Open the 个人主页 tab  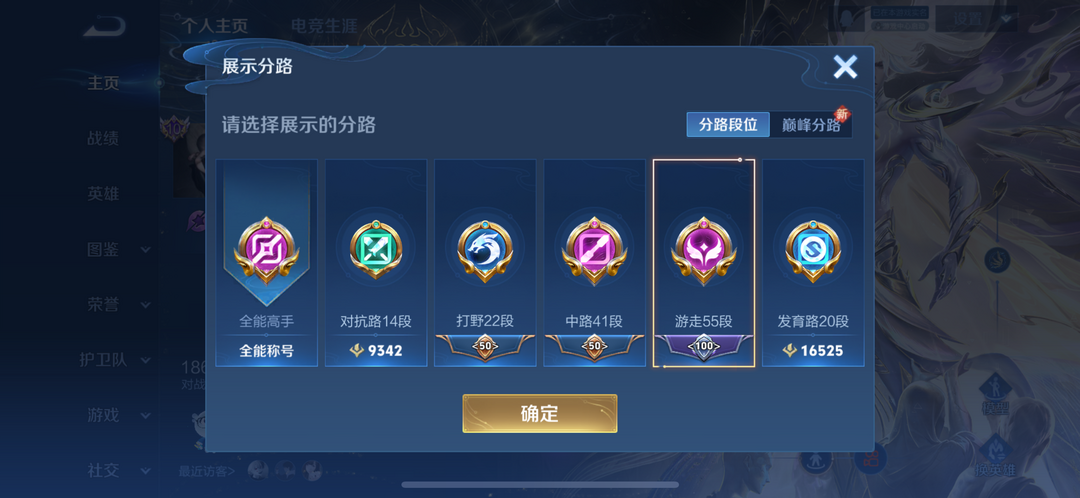215,26
